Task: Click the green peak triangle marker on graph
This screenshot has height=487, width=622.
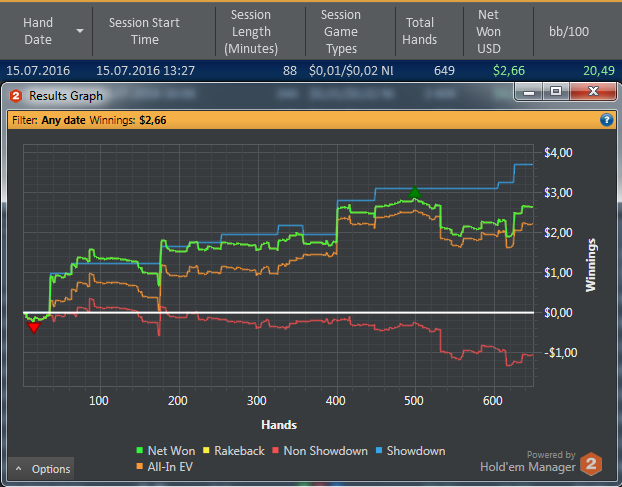Action: tap(415, 192)
